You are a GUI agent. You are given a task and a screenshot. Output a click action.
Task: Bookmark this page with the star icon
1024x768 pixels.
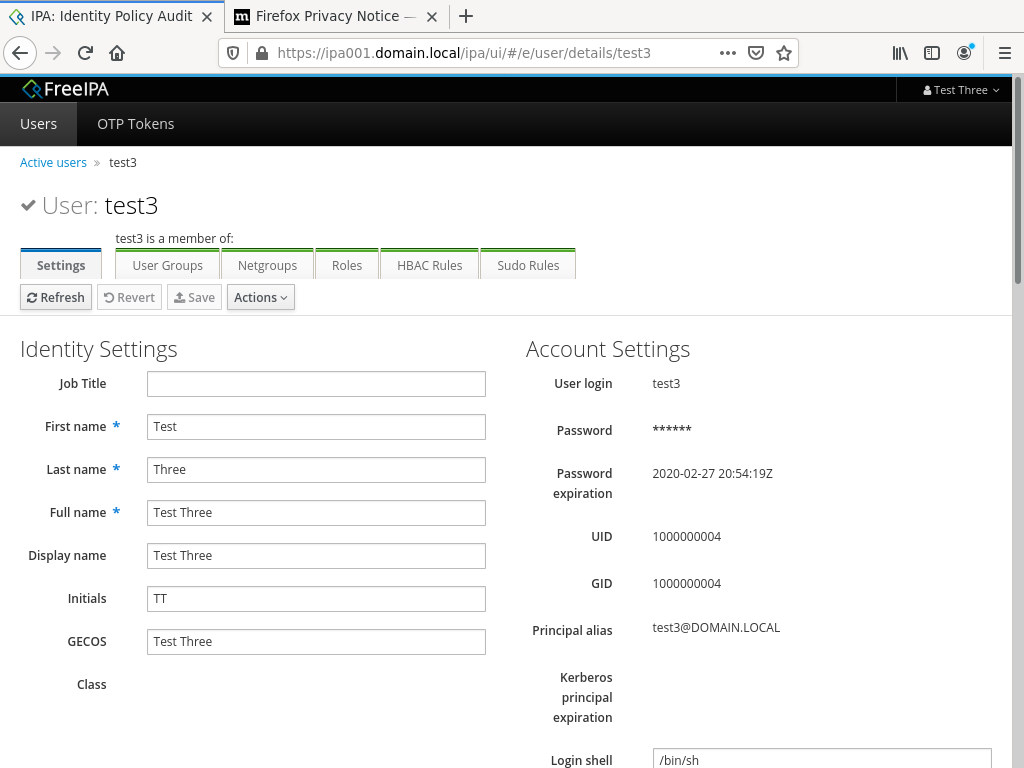click(784, 53)
